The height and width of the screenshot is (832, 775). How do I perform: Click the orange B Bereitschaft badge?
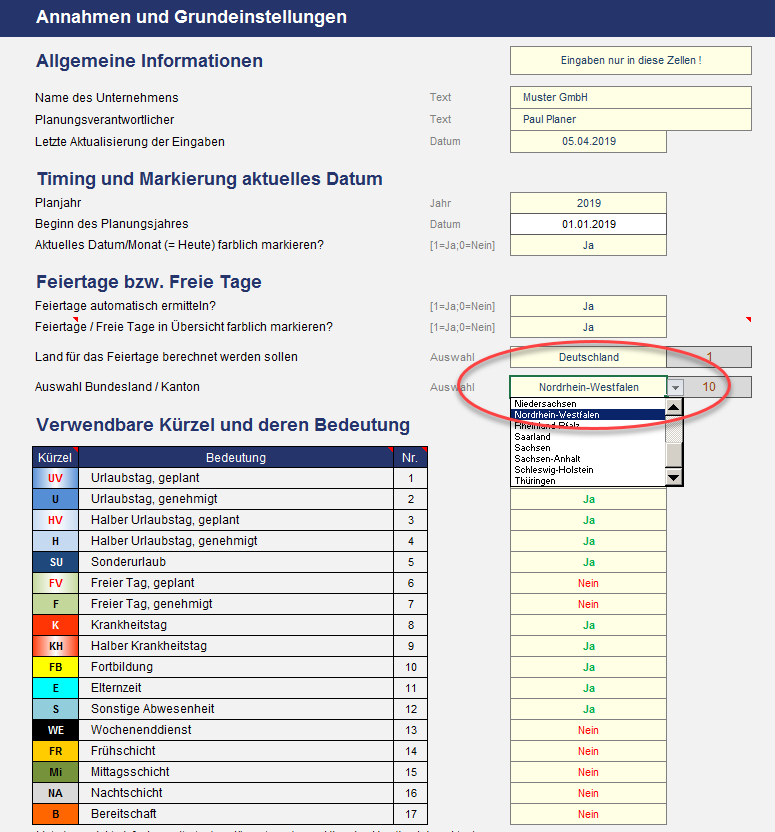pyautogui.click(x=55, y=814)
